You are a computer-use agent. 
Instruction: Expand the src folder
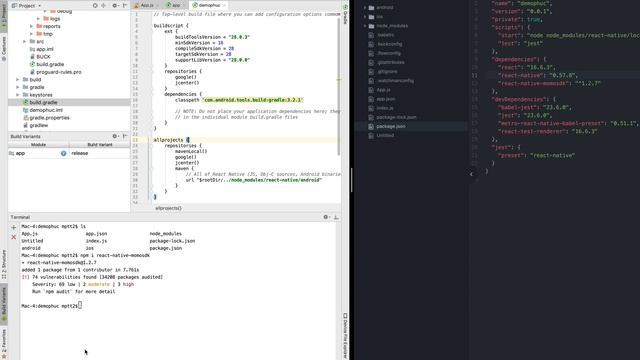25,42
